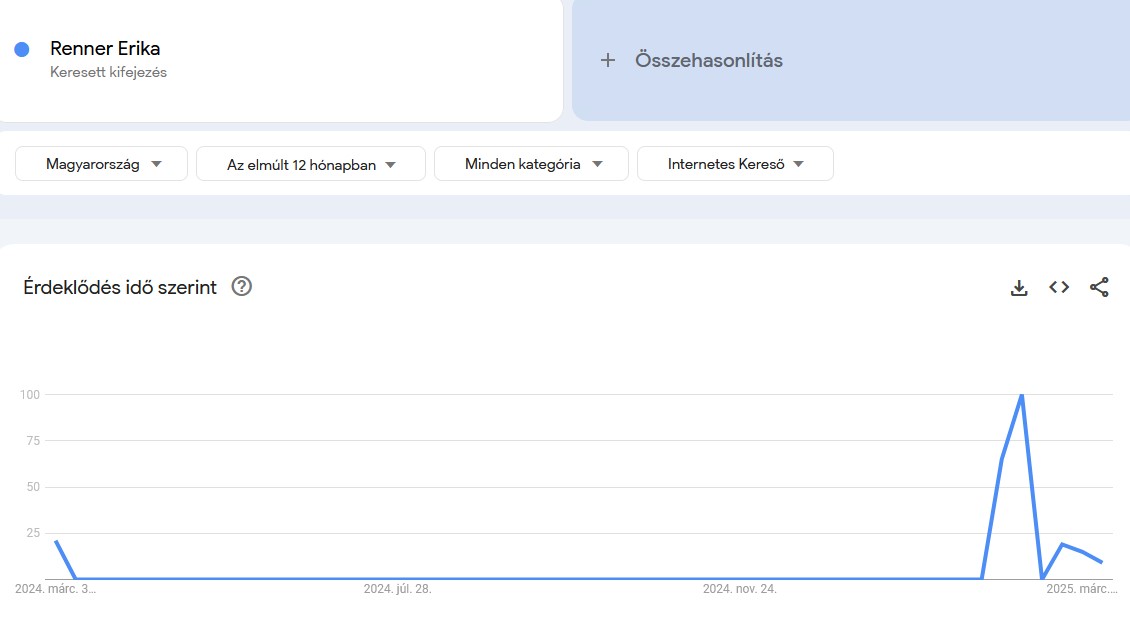The image size is (1130, 640).
Task: Open the Az elmúlt 12 hónapban time dropdown
Action: (x=311, y=163)
